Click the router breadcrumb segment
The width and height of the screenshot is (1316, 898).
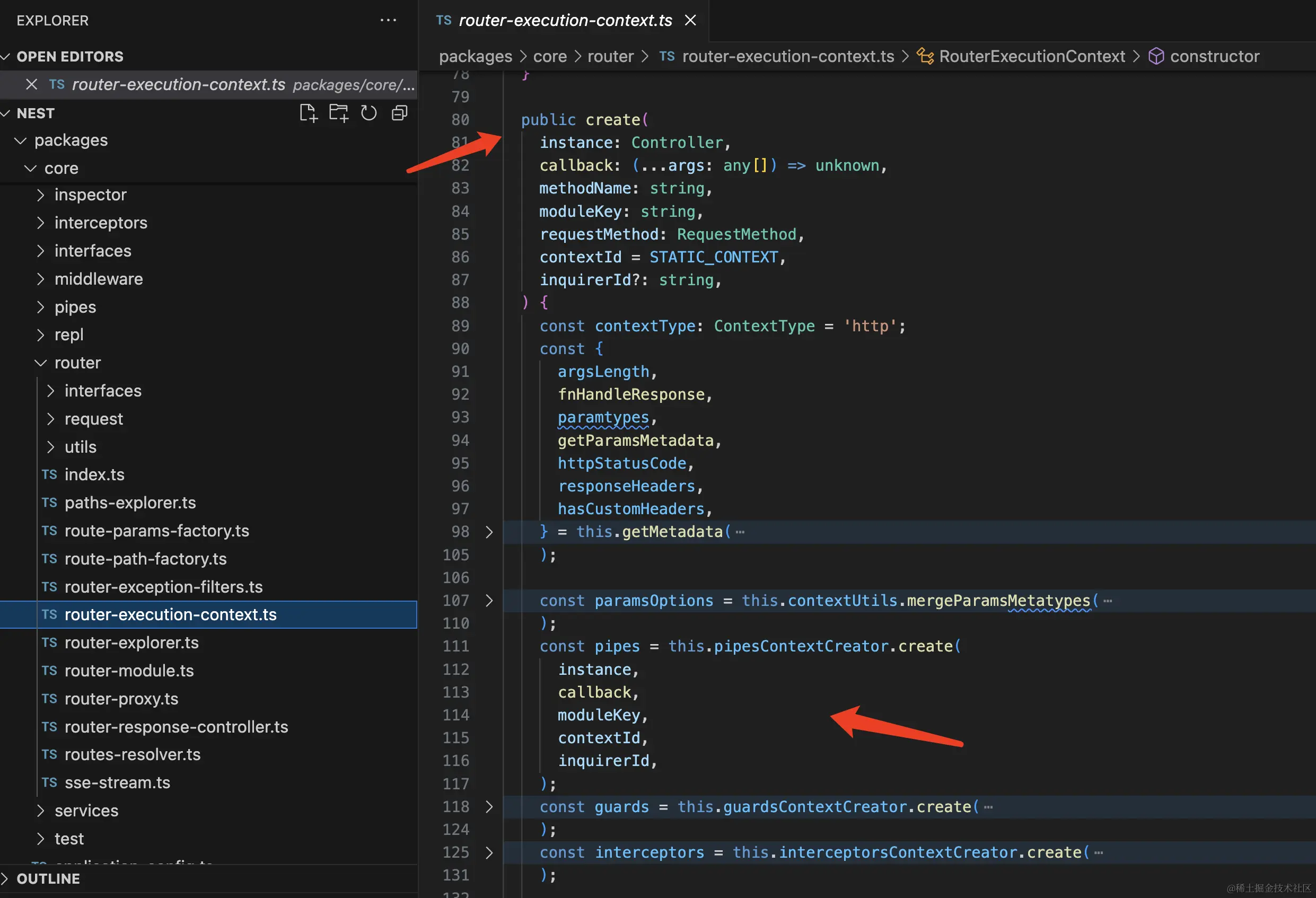coord(610,57)
